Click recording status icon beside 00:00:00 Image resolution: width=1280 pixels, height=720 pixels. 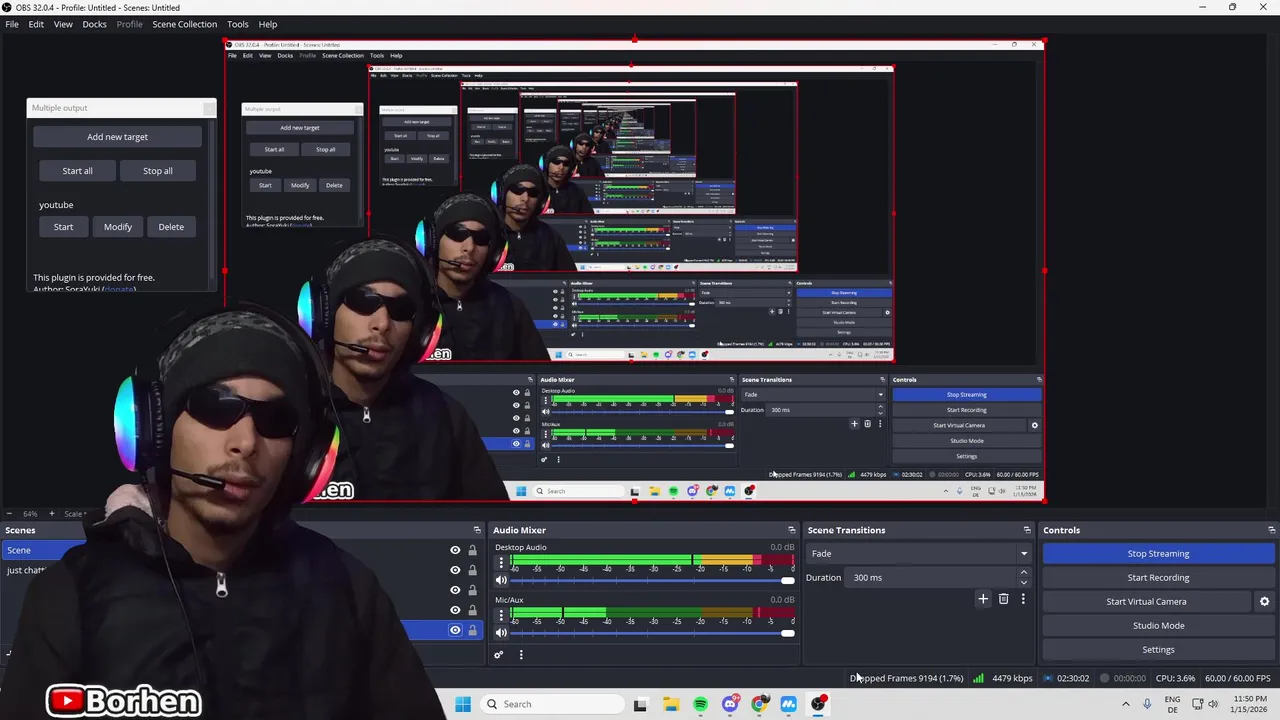1105,678
